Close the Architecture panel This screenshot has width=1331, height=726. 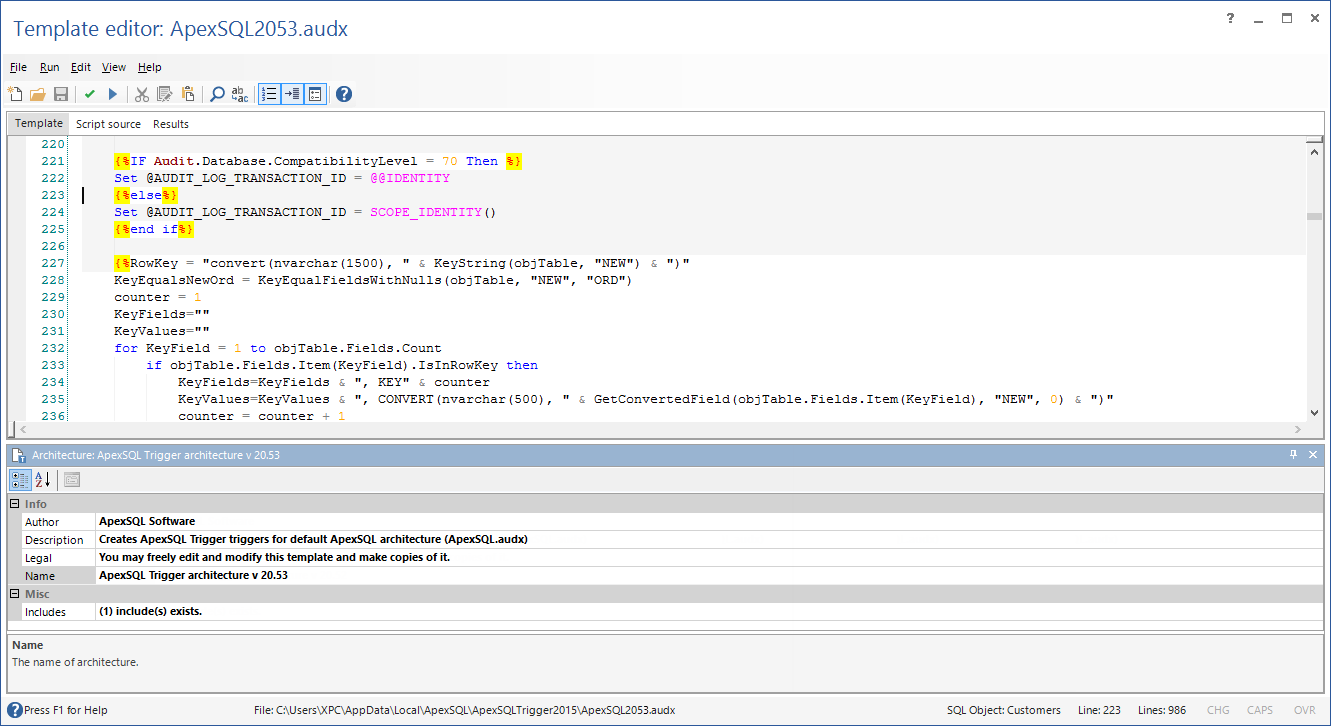coord(1313,454)
